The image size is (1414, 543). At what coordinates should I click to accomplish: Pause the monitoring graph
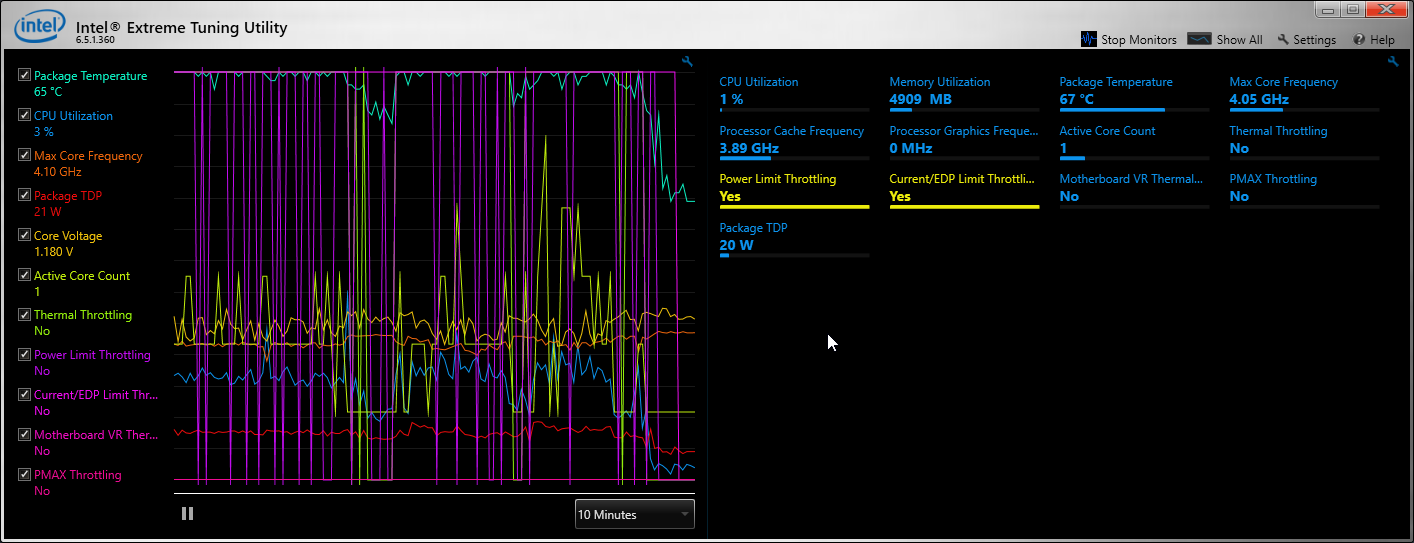coord(187,513)
